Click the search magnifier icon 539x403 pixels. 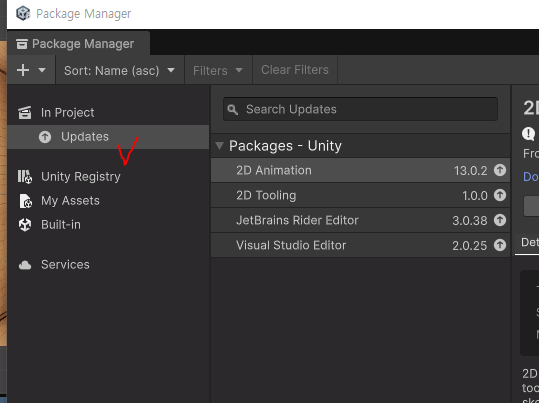233,110
